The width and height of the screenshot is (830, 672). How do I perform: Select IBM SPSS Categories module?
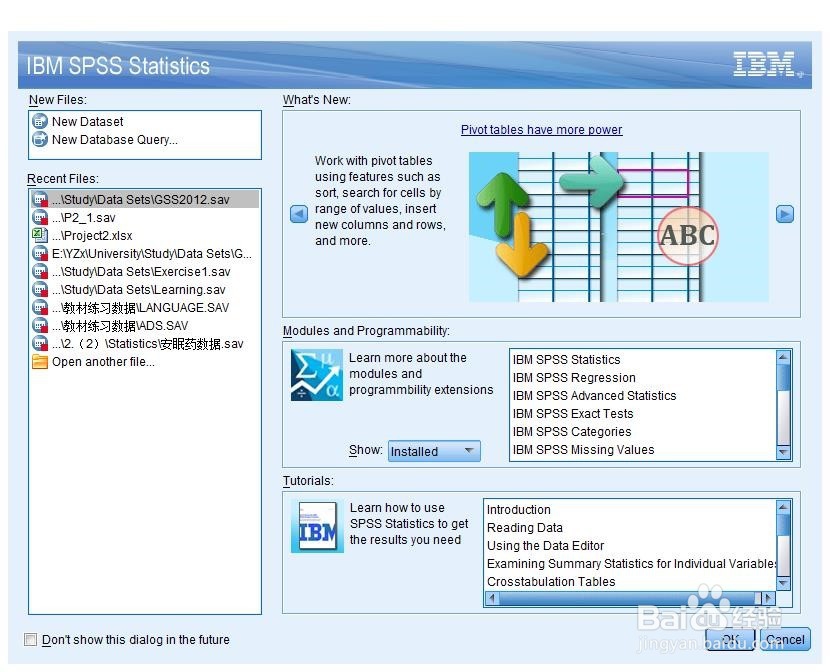[644, 432]
